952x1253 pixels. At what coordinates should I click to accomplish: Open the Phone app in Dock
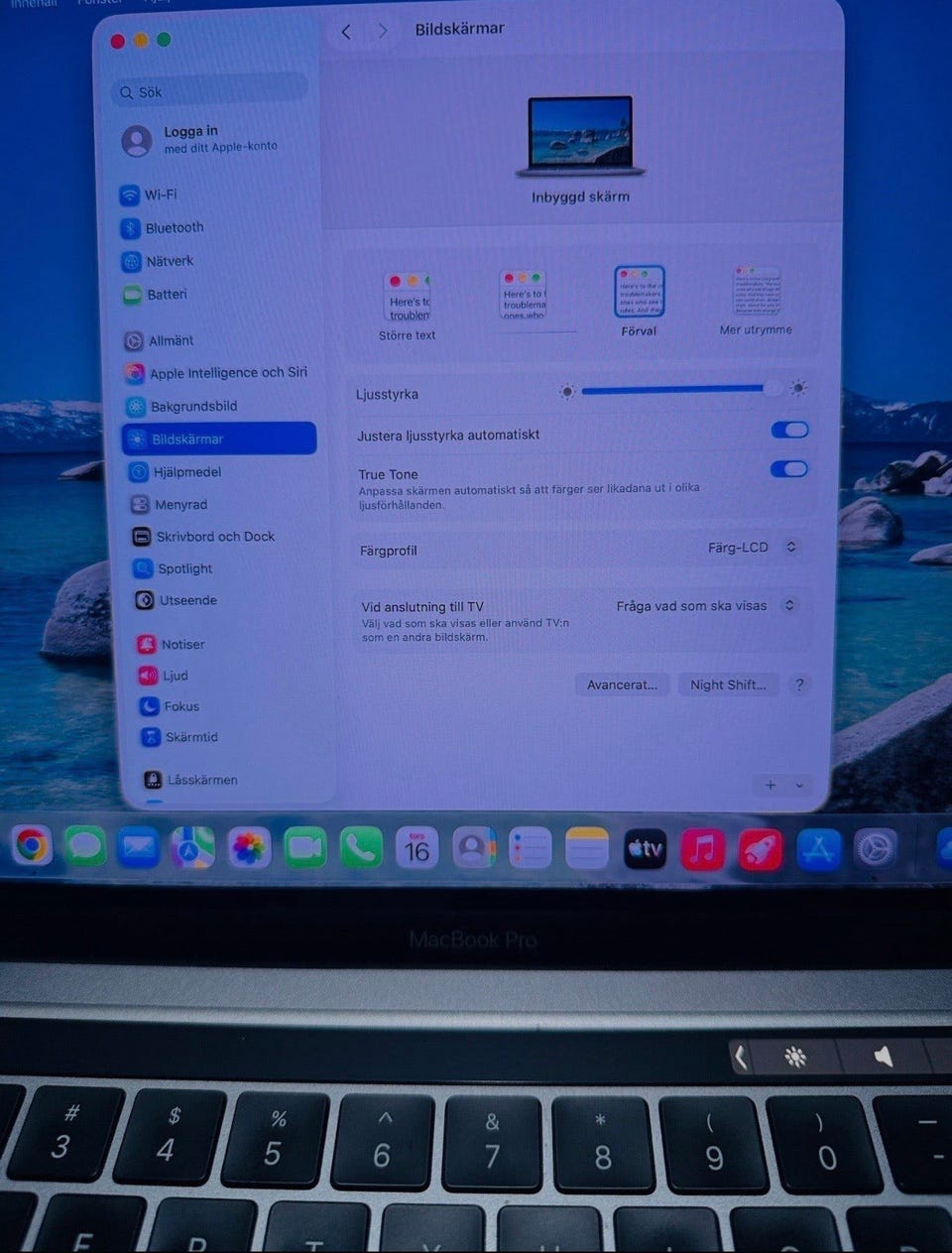(361, 848)
